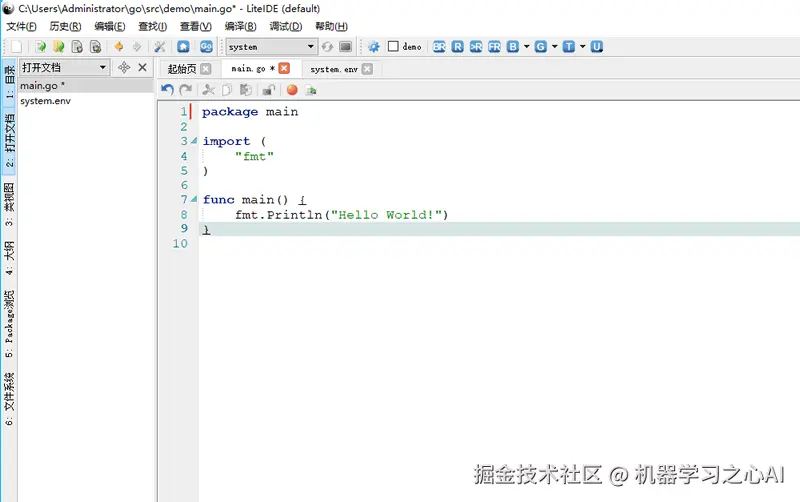Image resolution: width=800 pixels, height=502 pixels.
Task: Click the Save all files icon
Action: click(95, 47)
